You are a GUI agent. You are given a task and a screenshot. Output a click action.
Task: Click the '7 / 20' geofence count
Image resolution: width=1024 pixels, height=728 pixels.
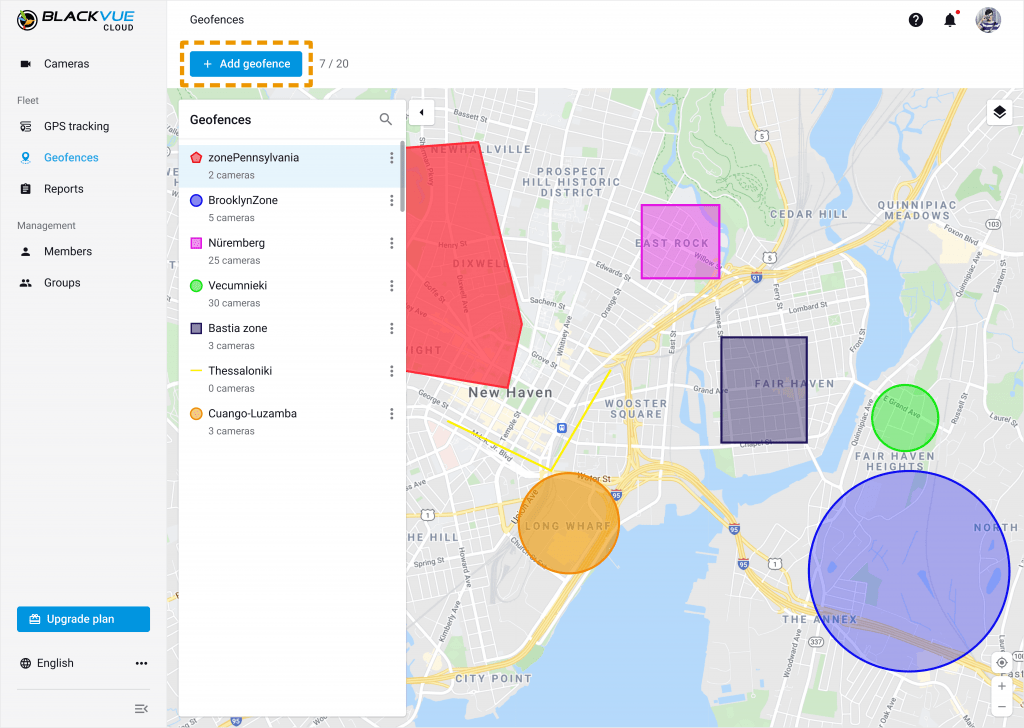[x=334, y=64]
